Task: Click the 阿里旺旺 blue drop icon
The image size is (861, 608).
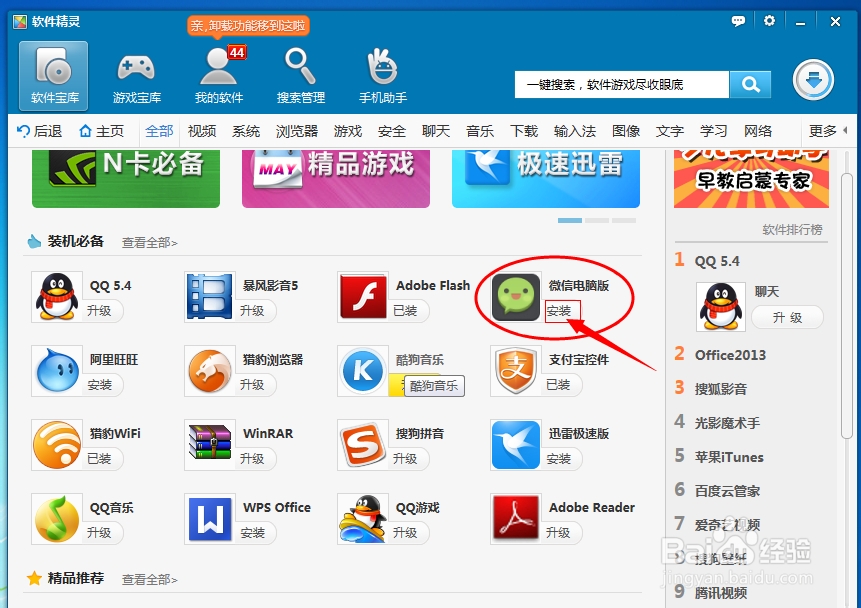Action: click(x=57, y=371)
